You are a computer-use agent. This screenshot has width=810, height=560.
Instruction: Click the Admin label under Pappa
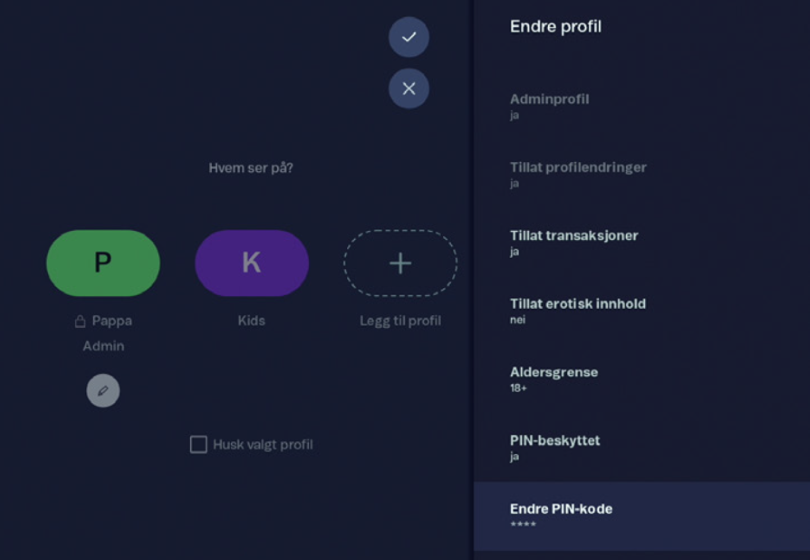click(103, 346)
